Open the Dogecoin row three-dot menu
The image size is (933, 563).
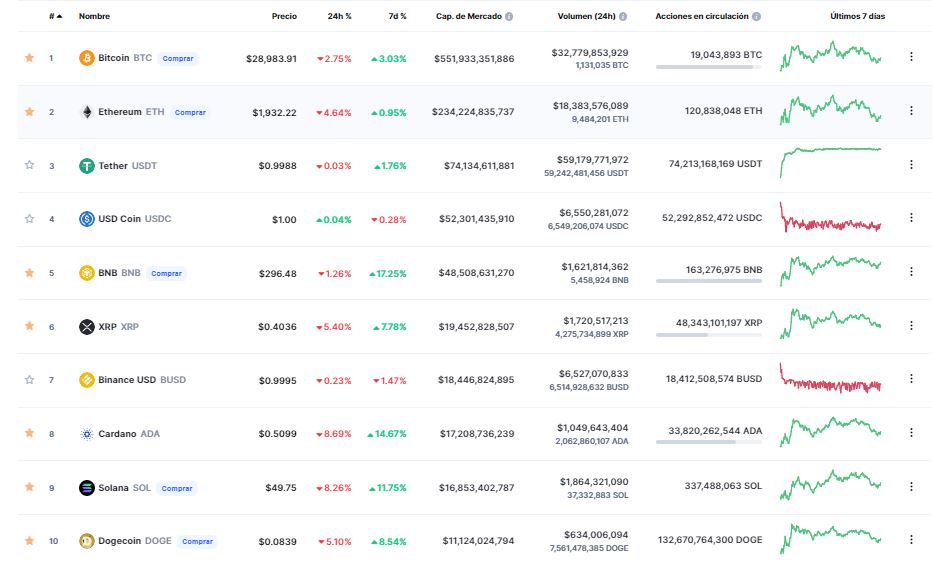(x=911, y=539)
